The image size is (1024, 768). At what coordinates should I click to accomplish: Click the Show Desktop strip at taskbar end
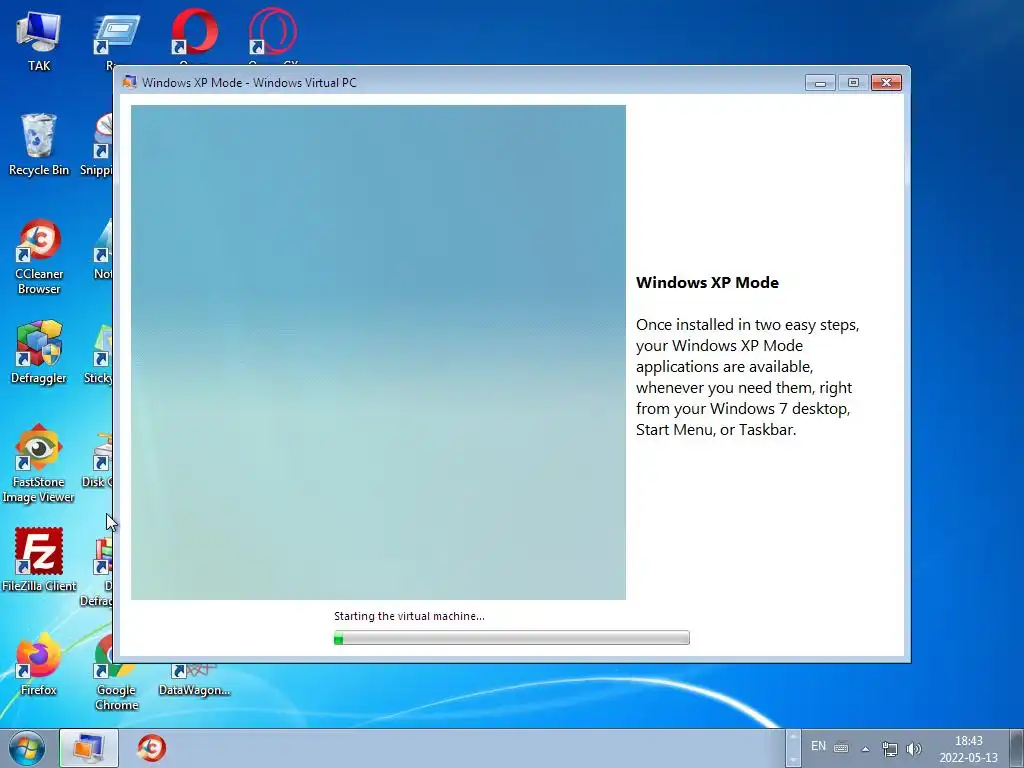tap(1017, 748)
